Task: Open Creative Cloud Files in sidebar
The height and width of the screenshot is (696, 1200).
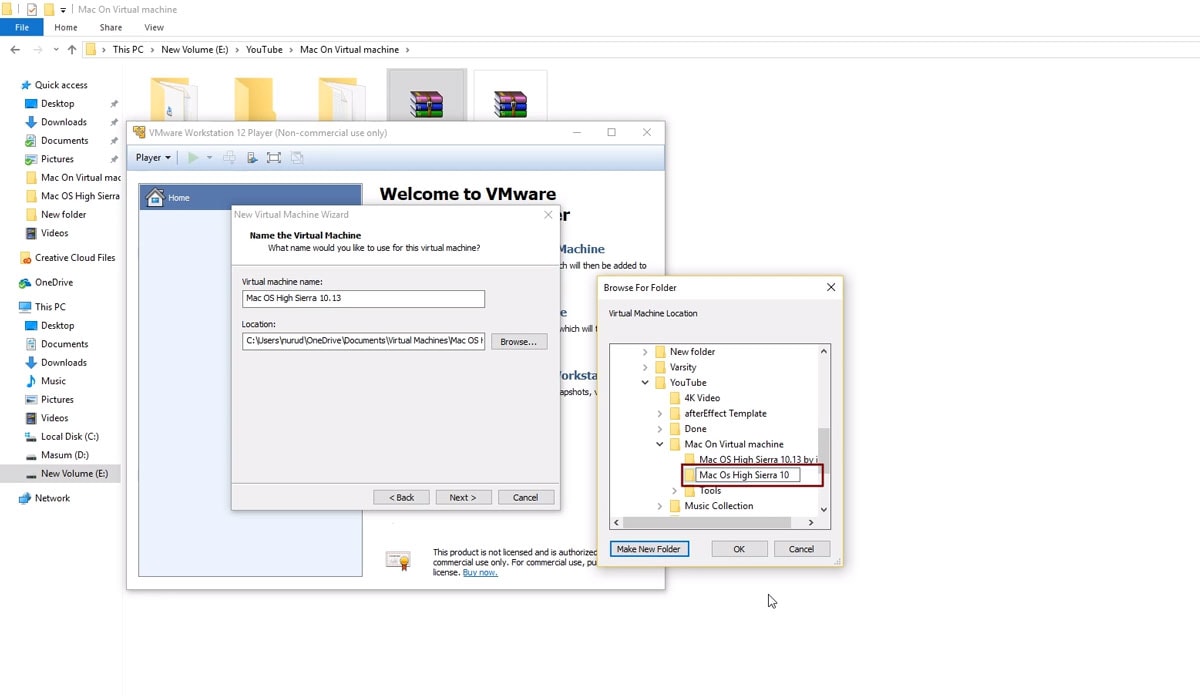Action: [x=75, y=258]
